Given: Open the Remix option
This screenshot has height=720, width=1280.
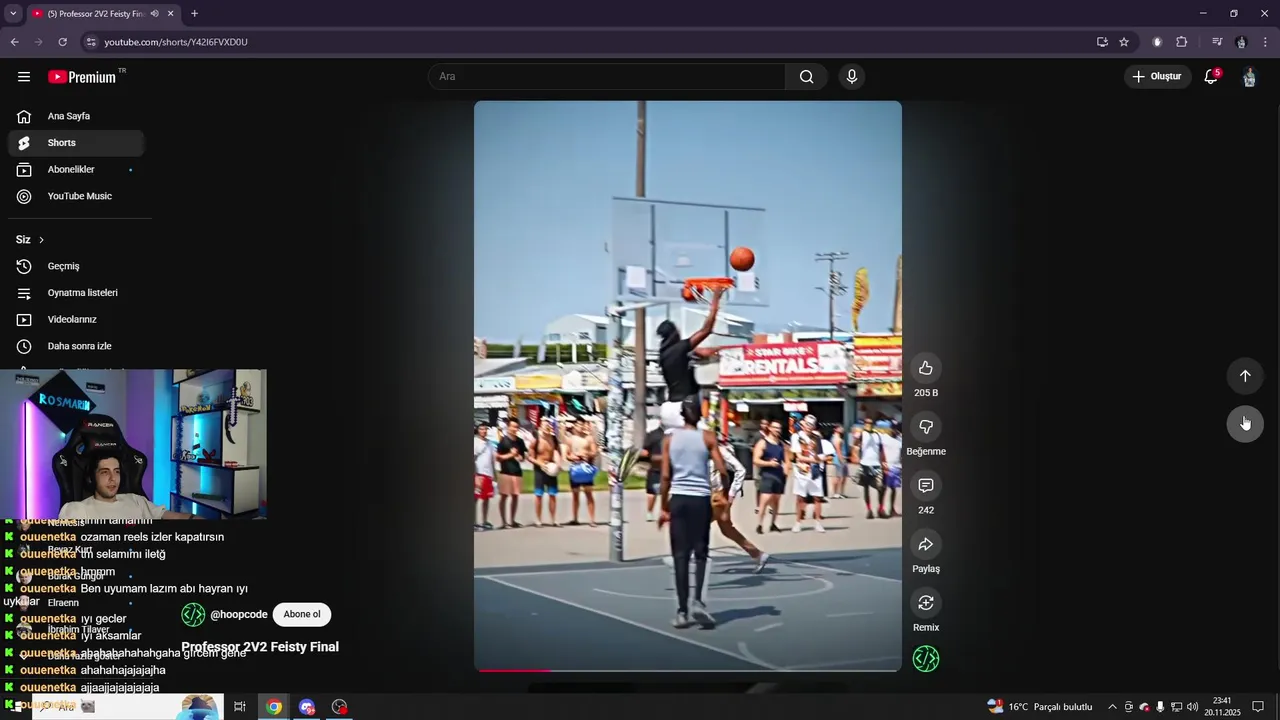Looking at the screenshot, I should click(x=926, y=603).
